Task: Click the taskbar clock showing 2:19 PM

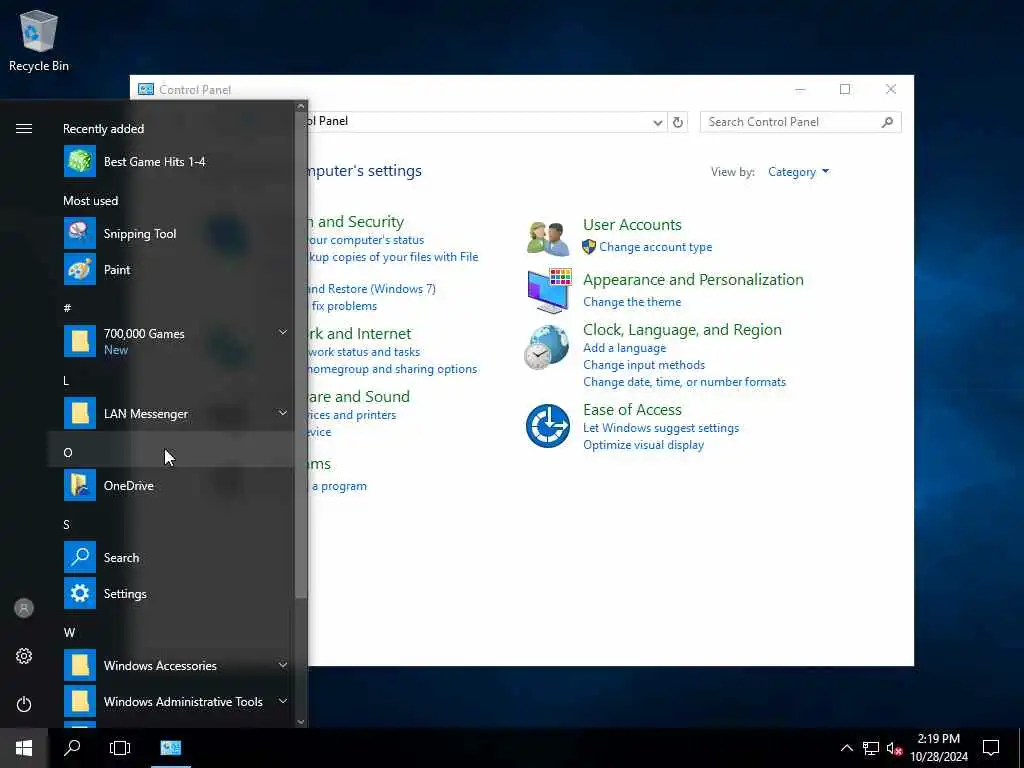Action: point(938,748)
